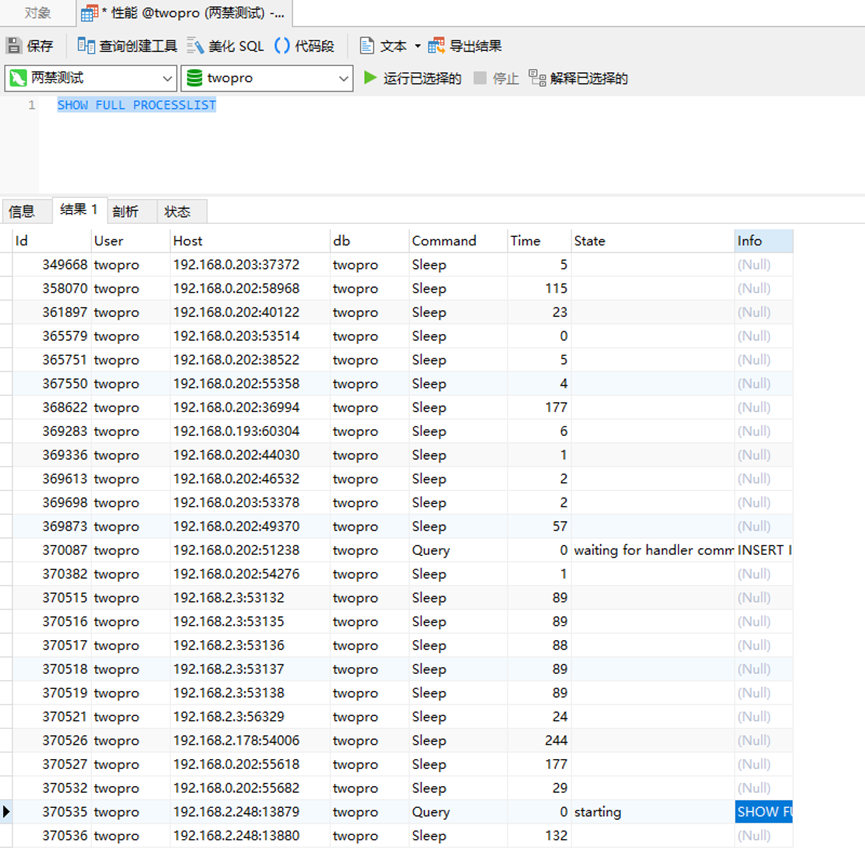This screenshot has width=865, height=850.
Task: Open the query builder tool icon
Action: 86,46
